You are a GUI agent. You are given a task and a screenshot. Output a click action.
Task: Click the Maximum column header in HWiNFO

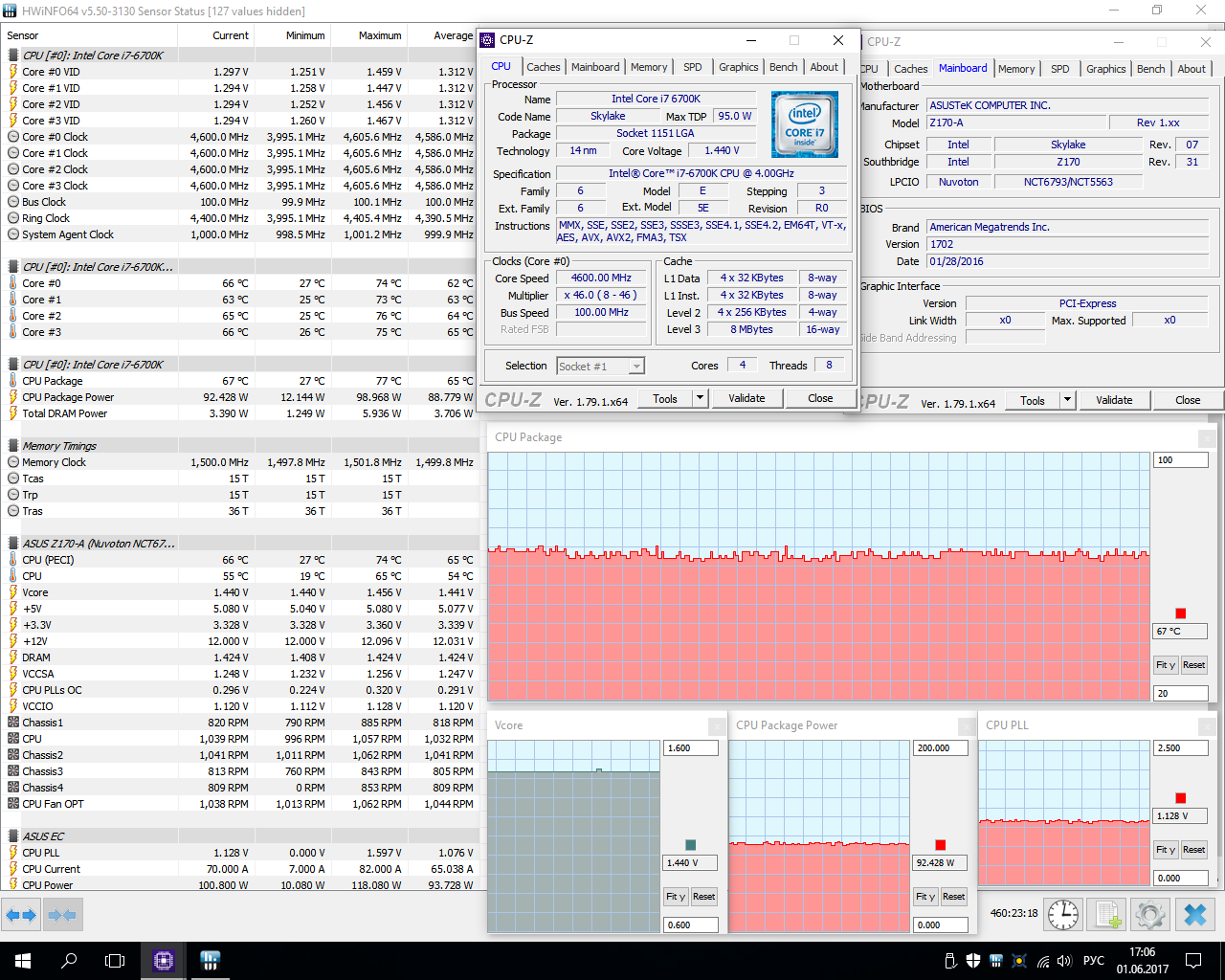[369, 35]
